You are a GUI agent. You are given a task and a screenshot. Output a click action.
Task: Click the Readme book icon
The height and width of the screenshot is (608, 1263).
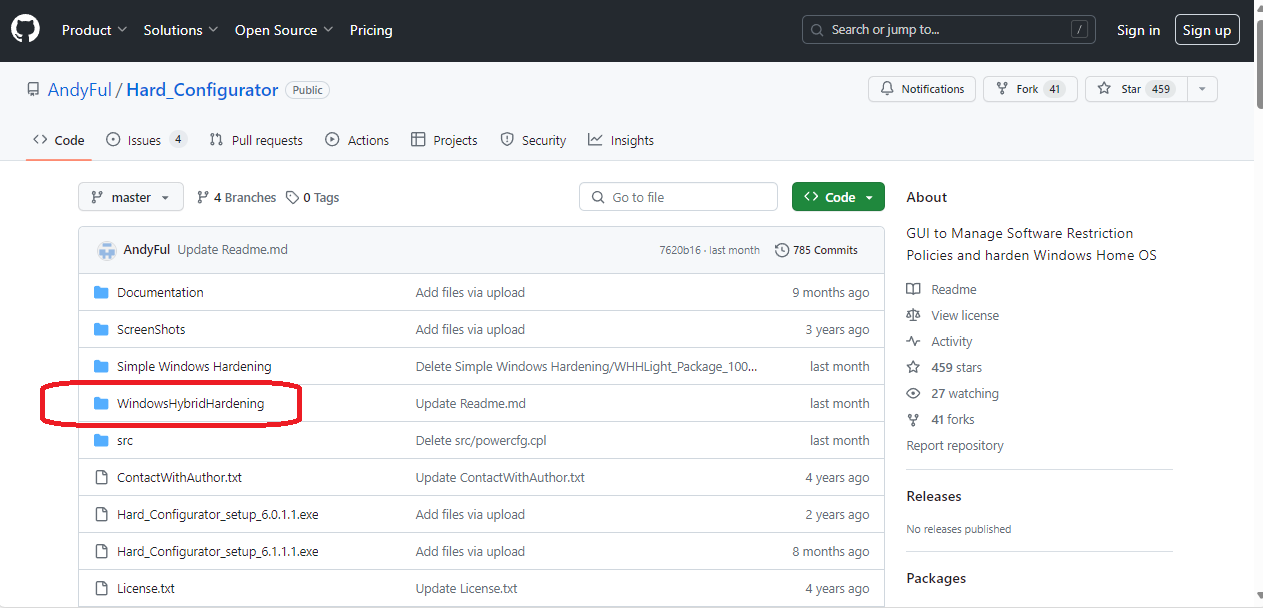[x=913, y=290]
